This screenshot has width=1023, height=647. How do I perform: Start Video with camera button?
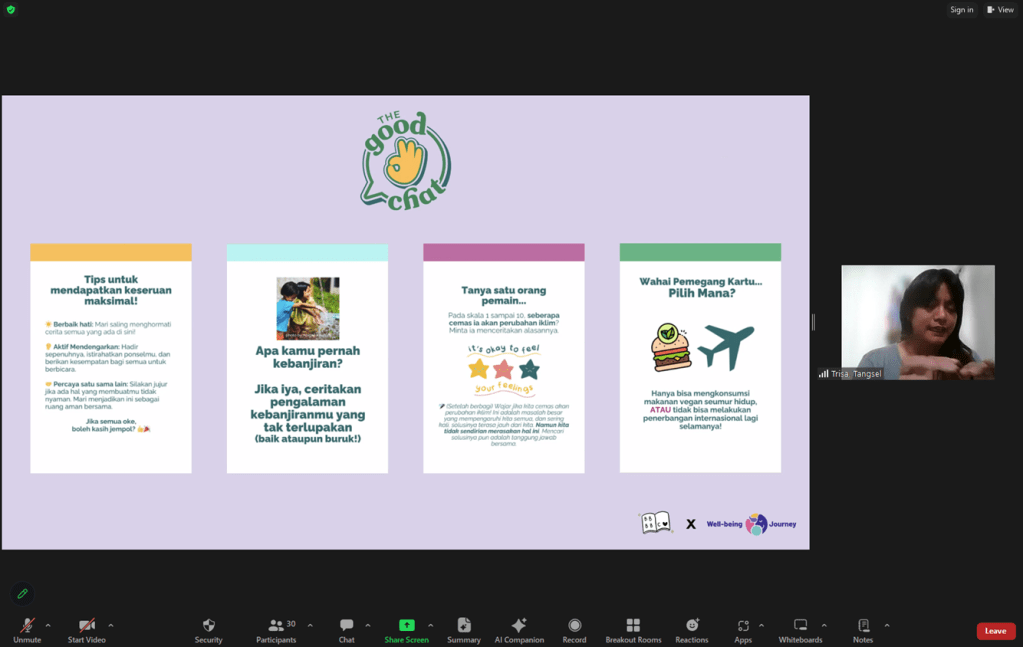coord(87,626)
